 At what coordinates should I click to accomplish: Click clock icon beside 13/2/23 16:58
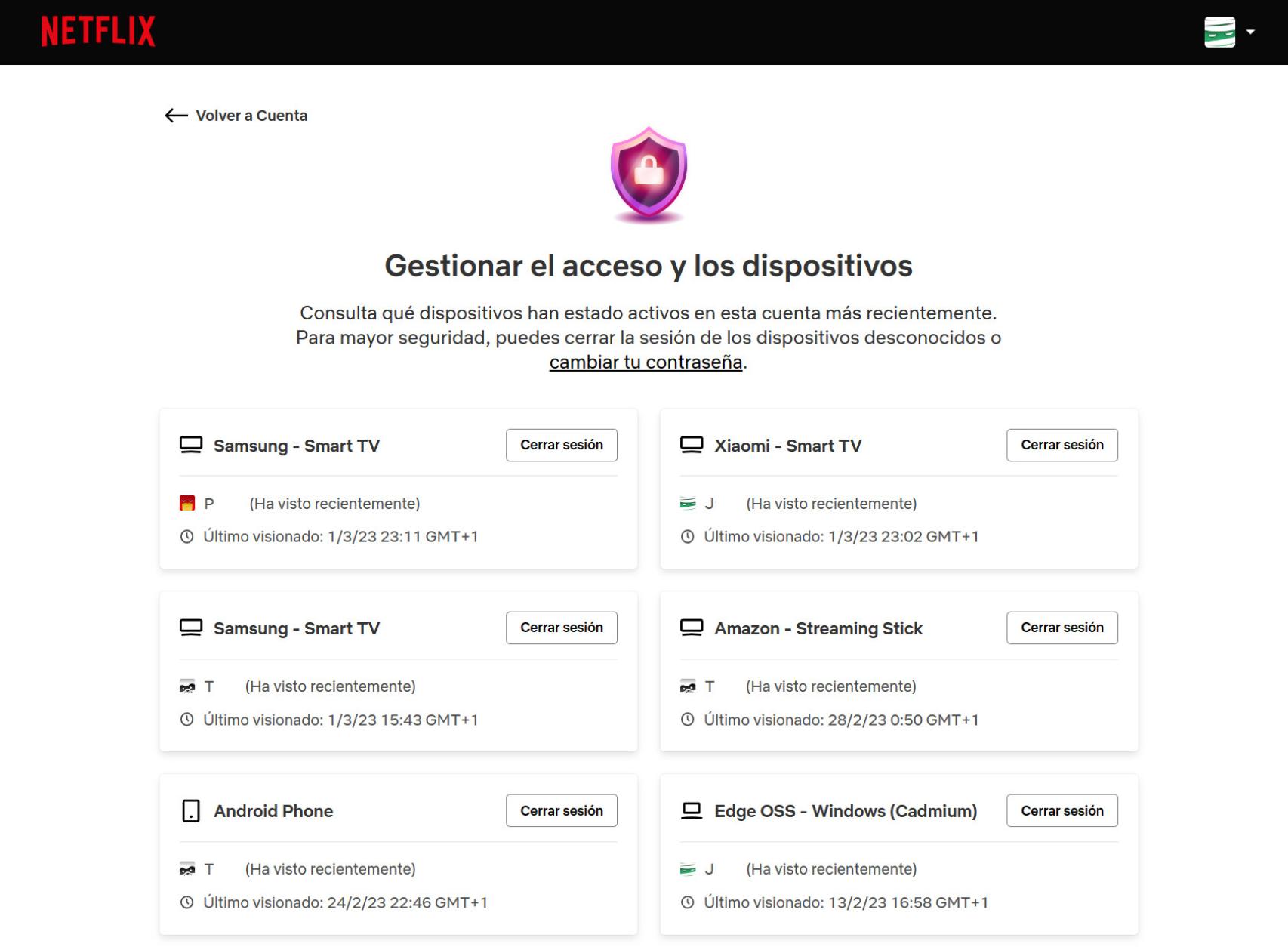pos(687,902)
